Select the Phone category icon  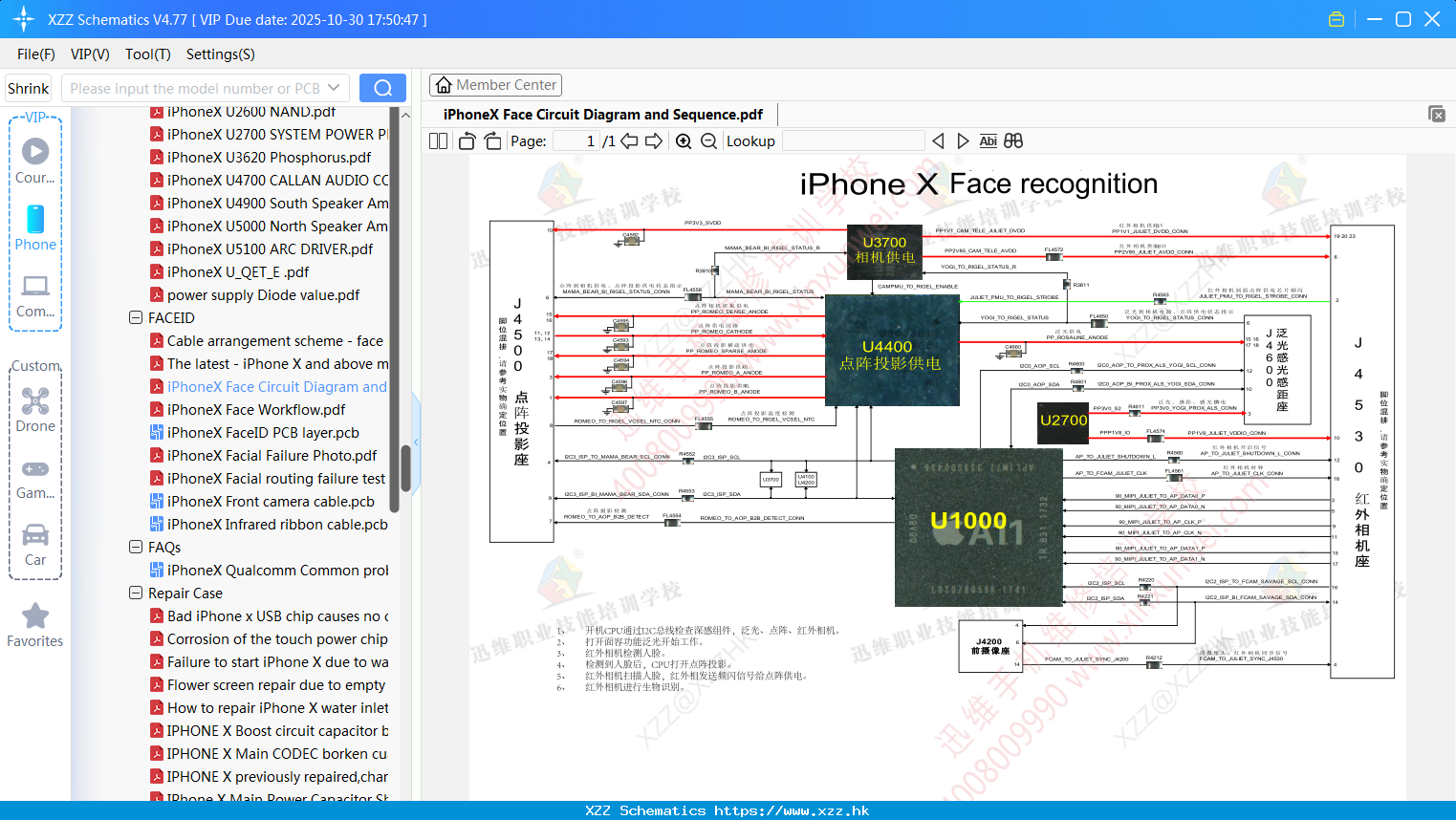(x=35, y=219)
